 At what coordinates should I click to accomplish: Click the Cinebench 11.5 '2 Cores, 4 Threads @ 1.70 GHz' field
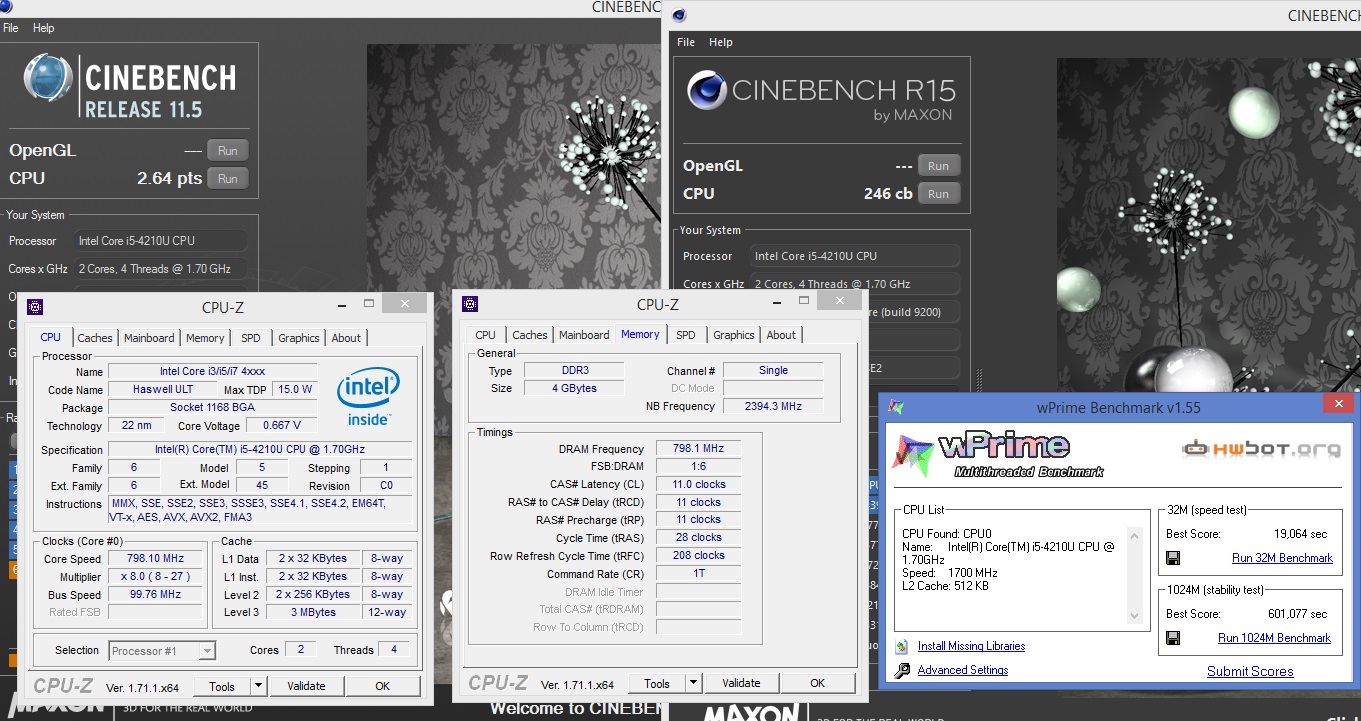click(160, 269)
